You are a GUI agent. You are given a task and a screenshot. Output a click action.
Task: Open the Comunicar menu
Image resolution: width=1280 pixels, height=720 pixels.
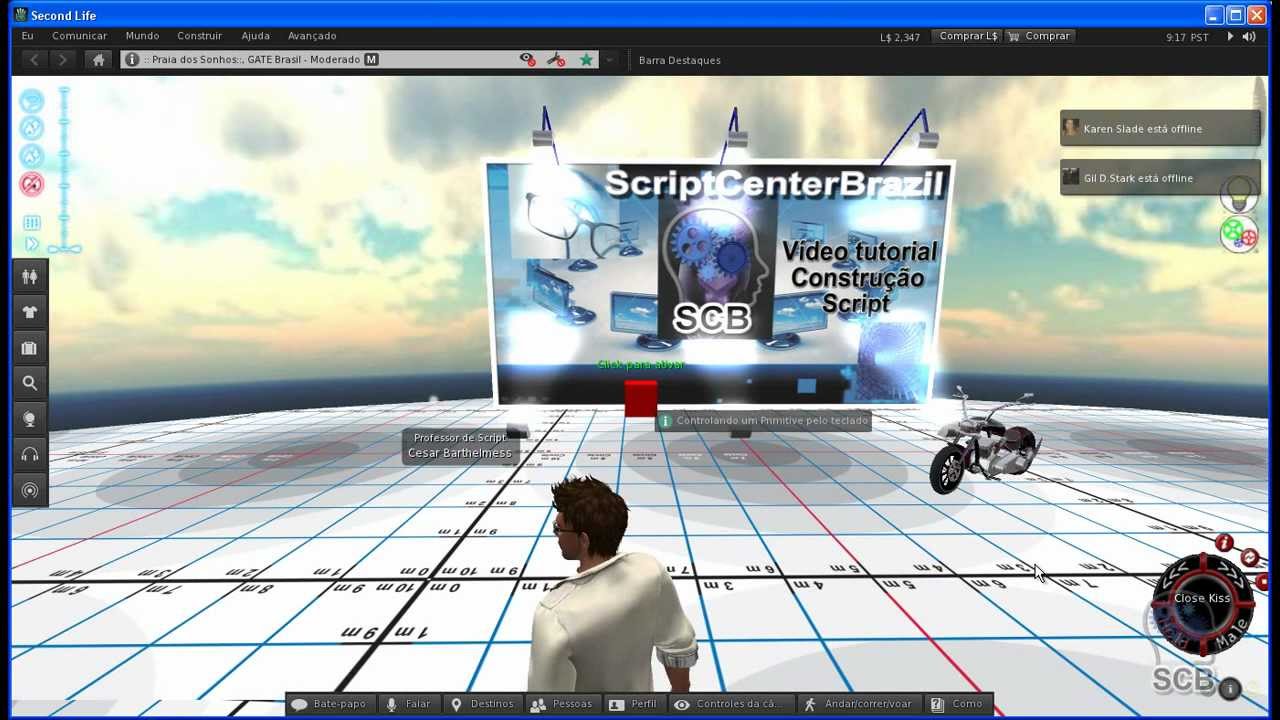[x=80, y=36]
